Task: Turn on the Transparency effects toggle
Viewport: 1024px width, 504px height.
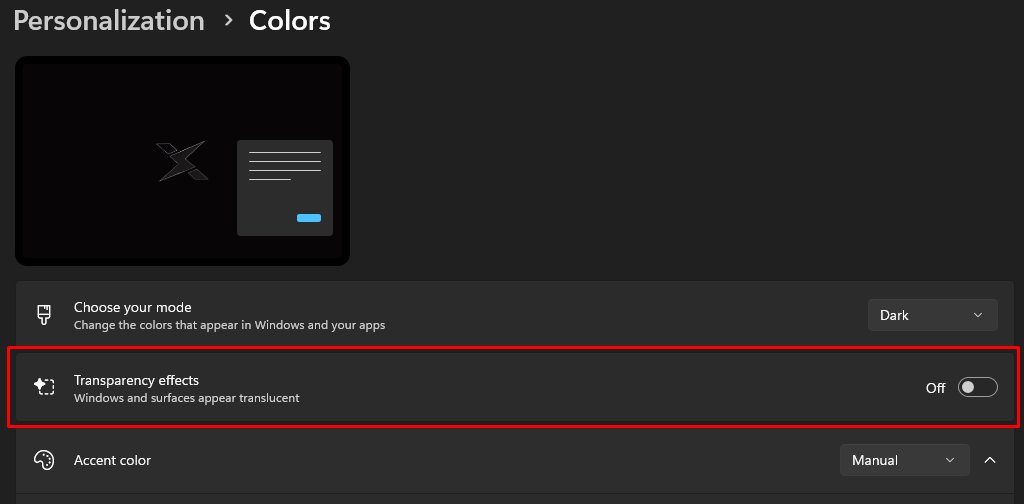Action: pyautogui.click(x=977, y=387)
